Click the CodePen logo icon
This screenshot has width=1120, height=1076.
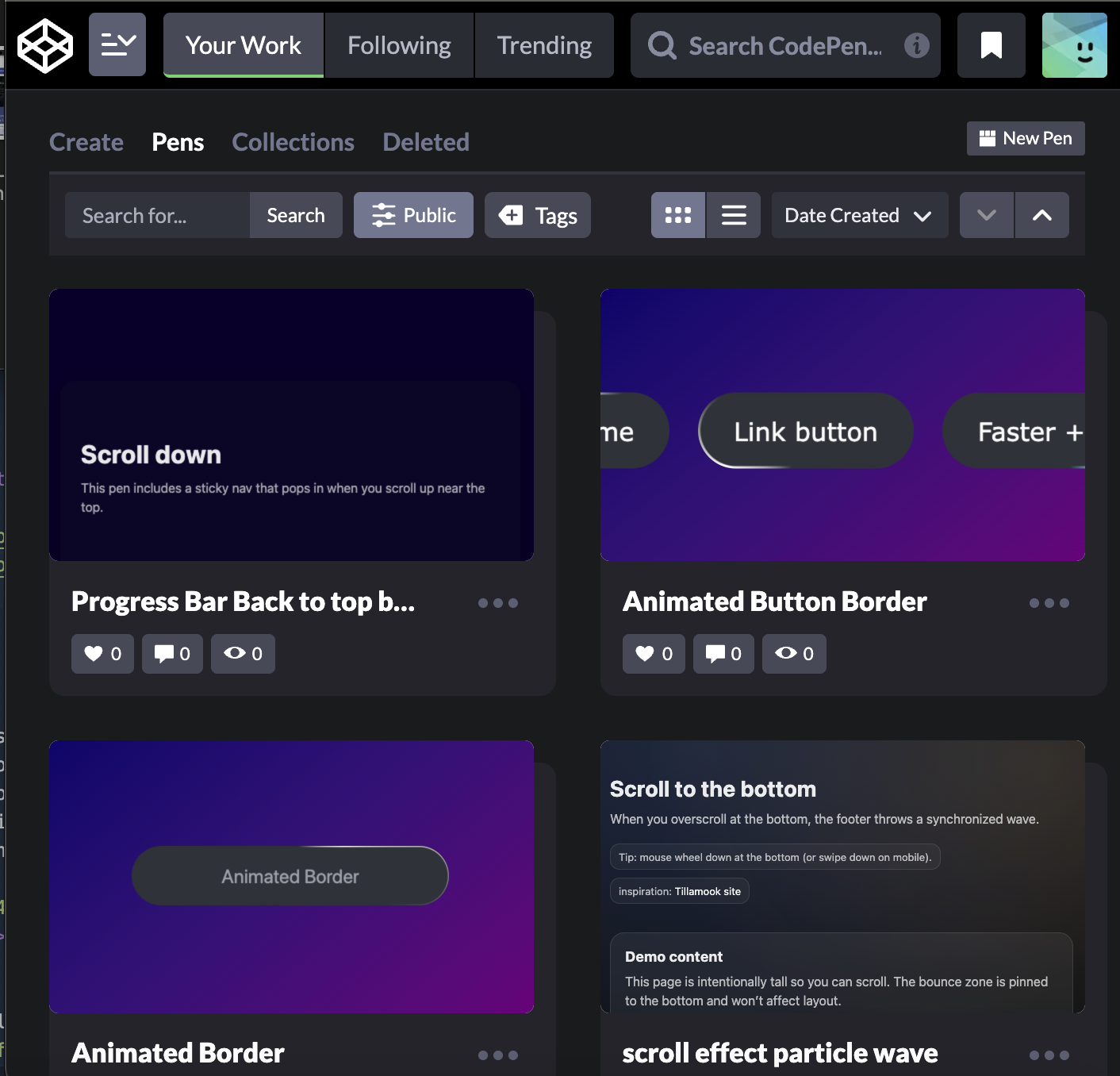(44, 45)
